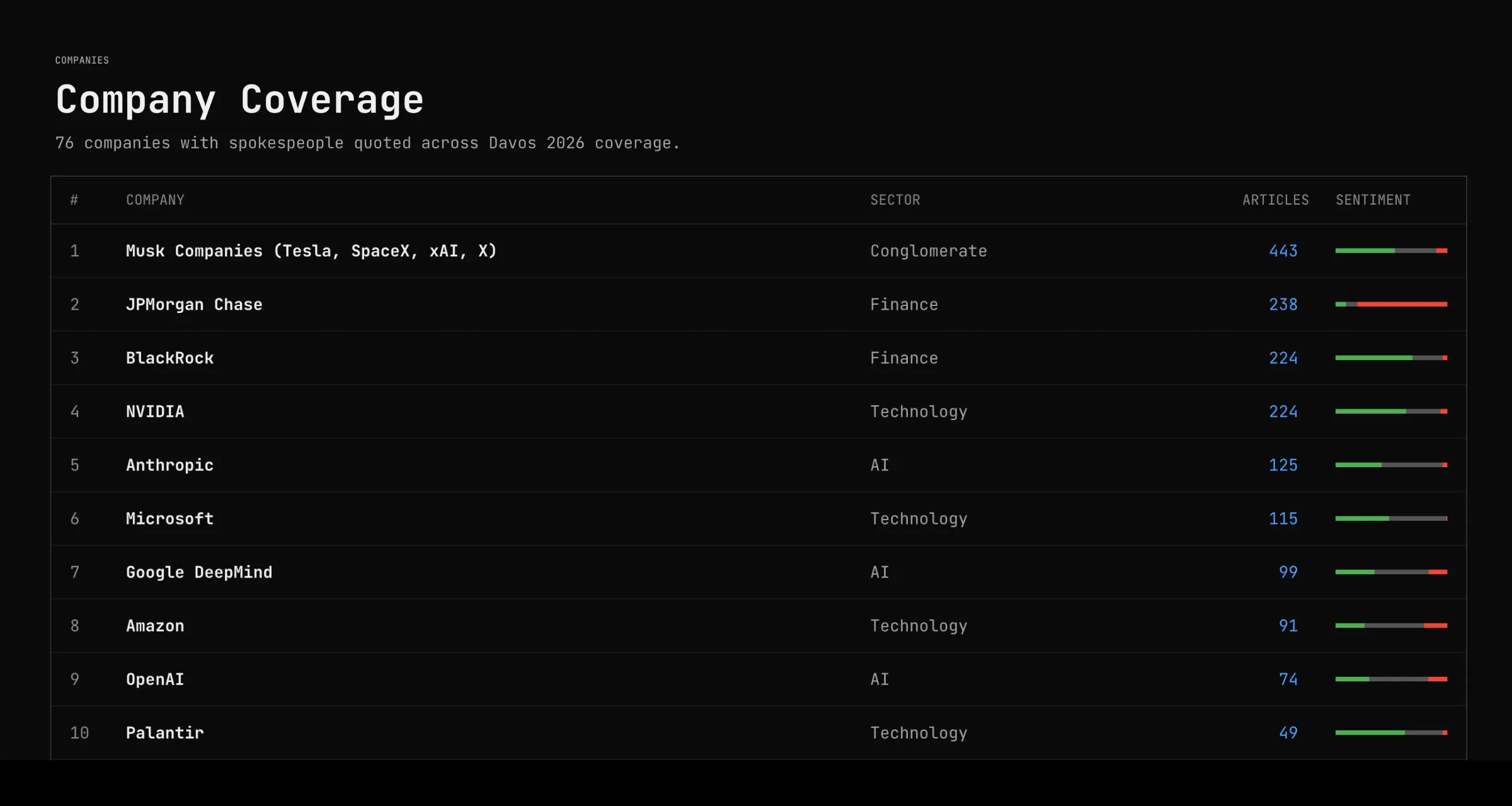Click BlackRock's 224 article count
This screenshot has width=1512, height=806.
pos(1283,358)
